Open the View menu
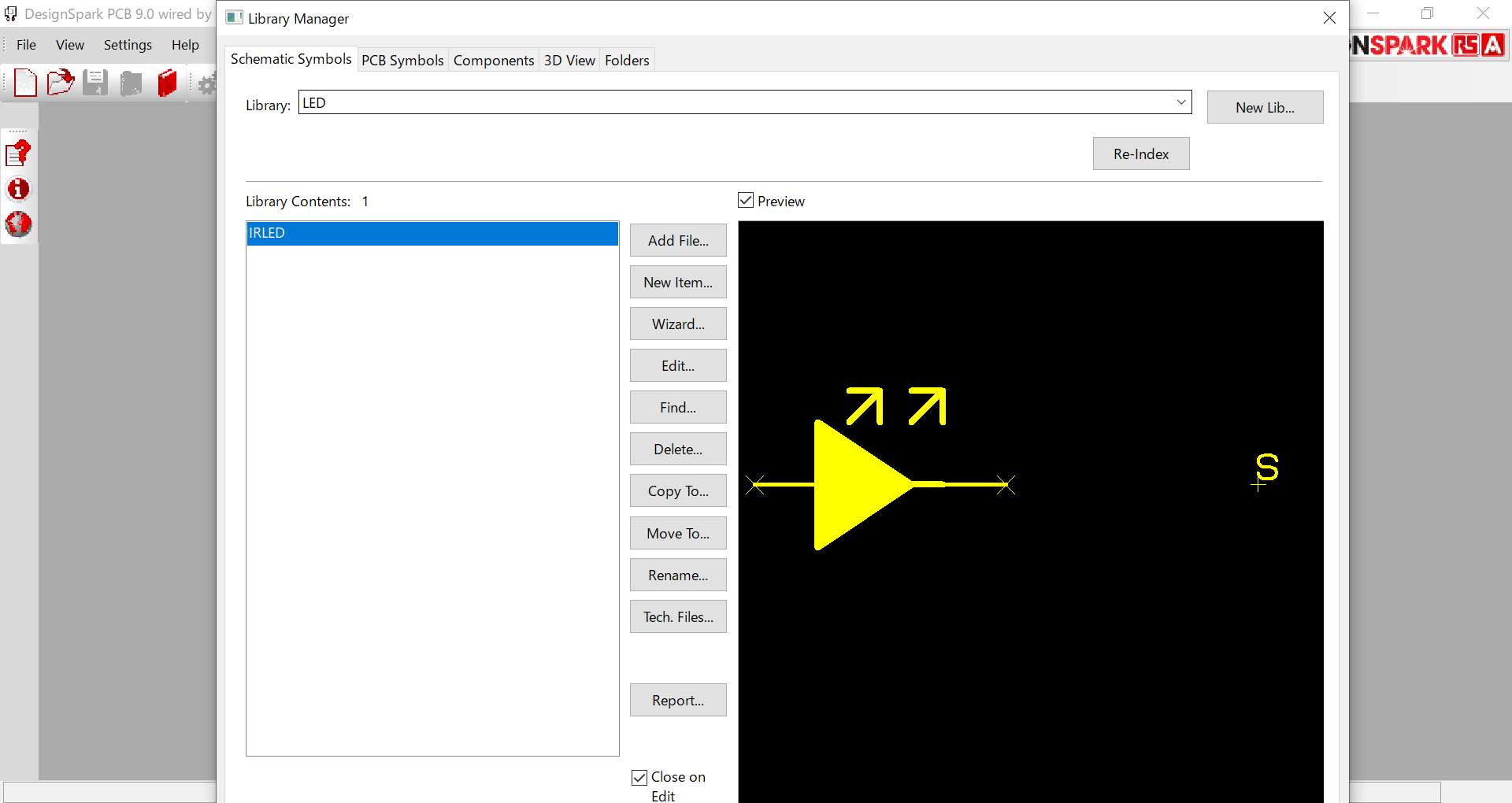1512x803 pixels. 70,45
